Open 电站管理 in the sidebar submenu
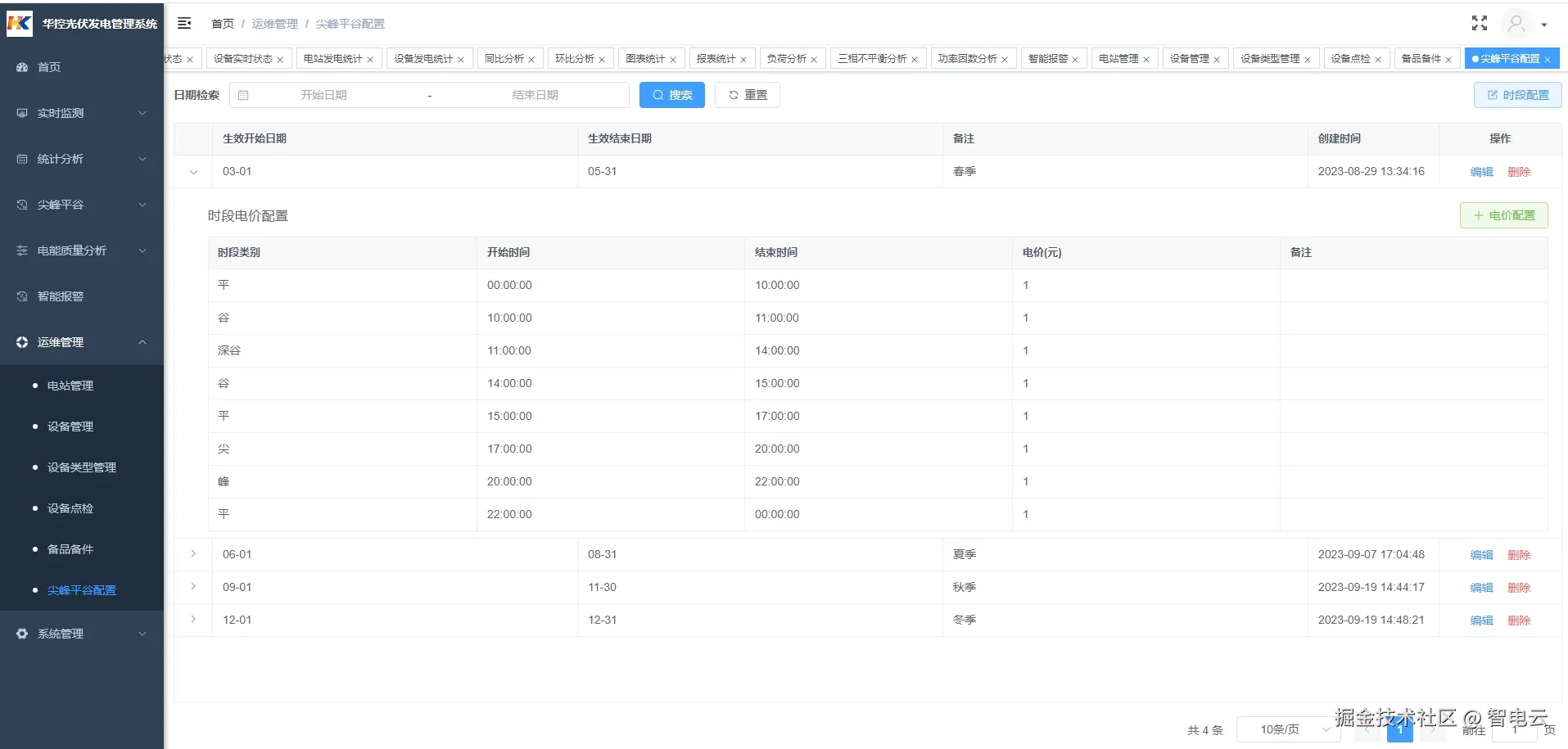 pyautogui.click(x=70, y=386)
